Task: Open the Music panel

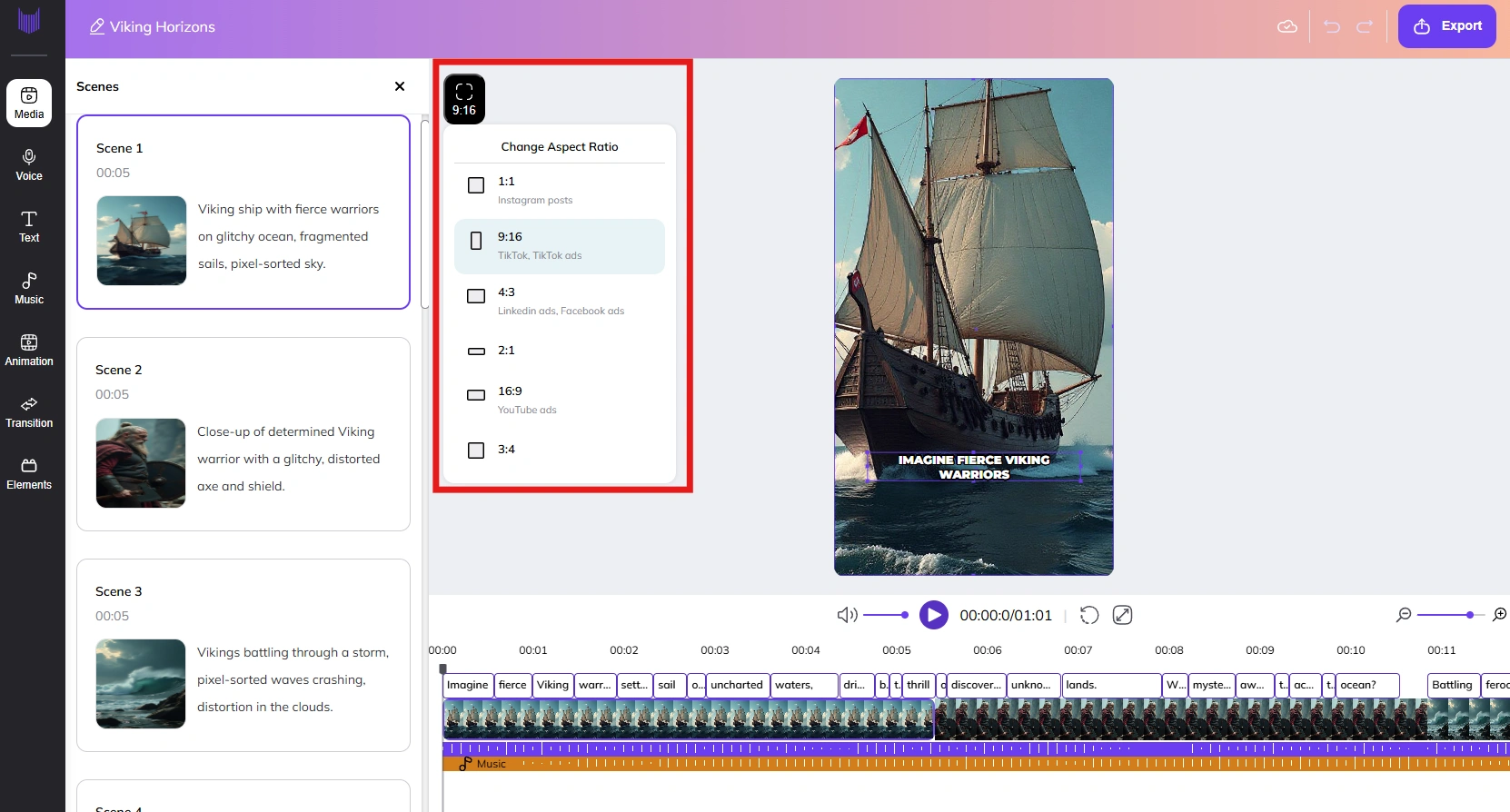Action: (x=29, y=289)
